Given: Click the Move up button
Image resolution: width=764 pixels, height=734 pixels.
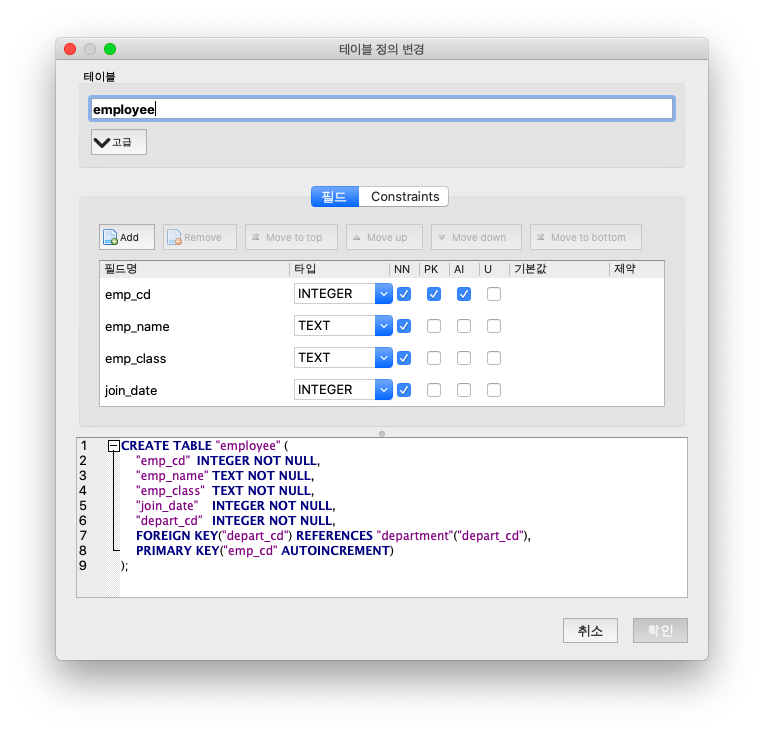Looking at the screenshot, I should point(384,237).
